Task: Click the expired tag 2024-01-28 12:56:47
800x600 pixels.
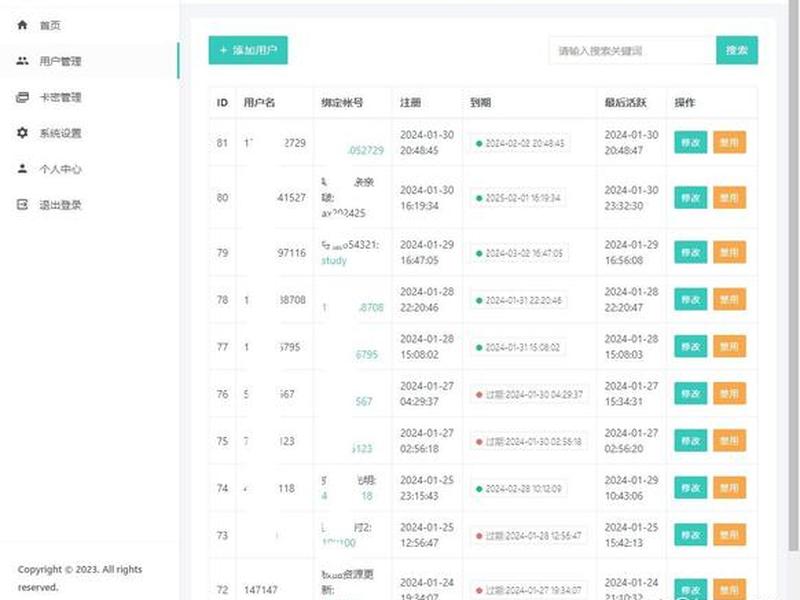Action: point(529,536)
